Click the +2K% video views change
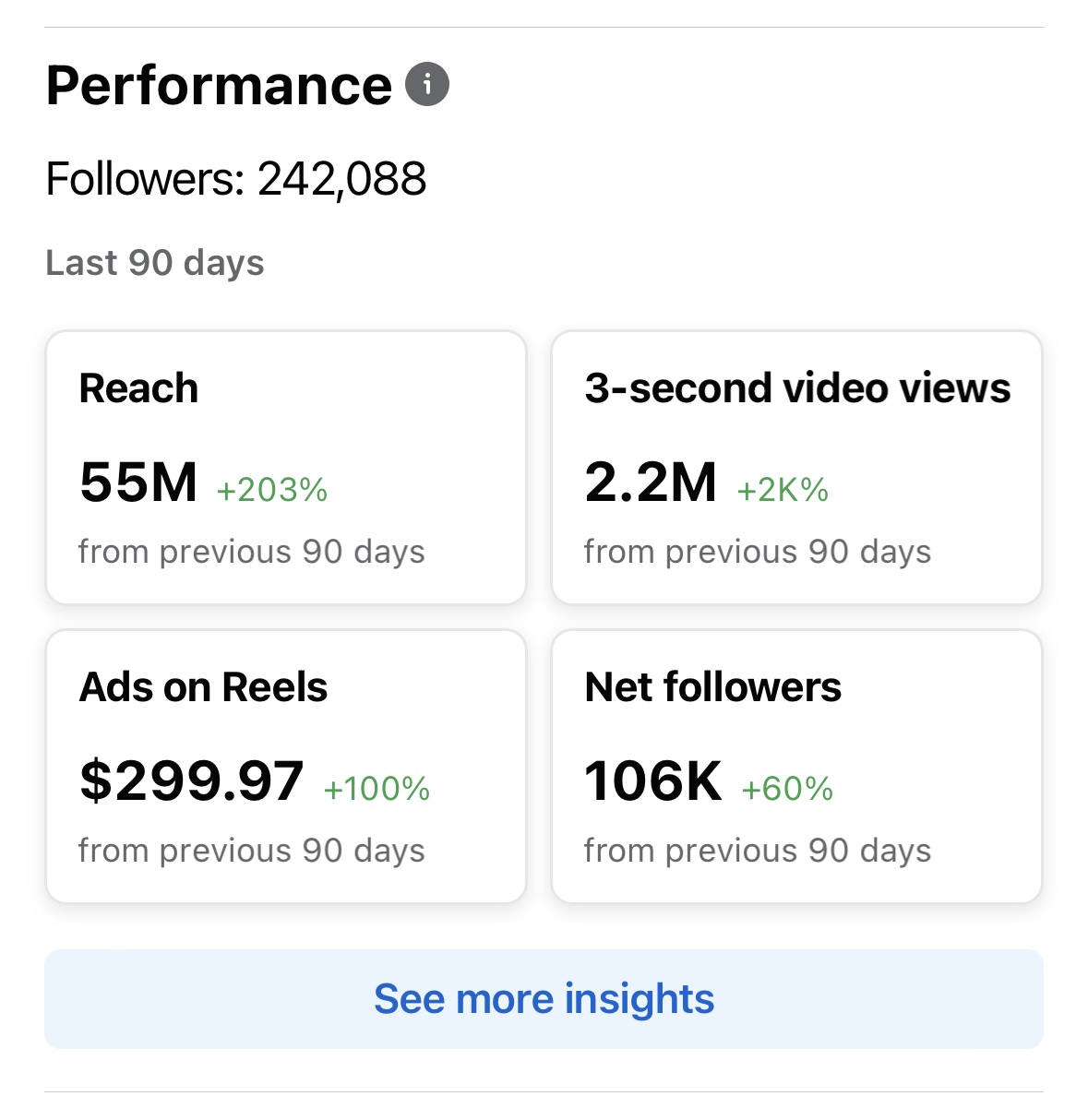This screenshot has width=1088, height=1120. (x=781, y=490)
